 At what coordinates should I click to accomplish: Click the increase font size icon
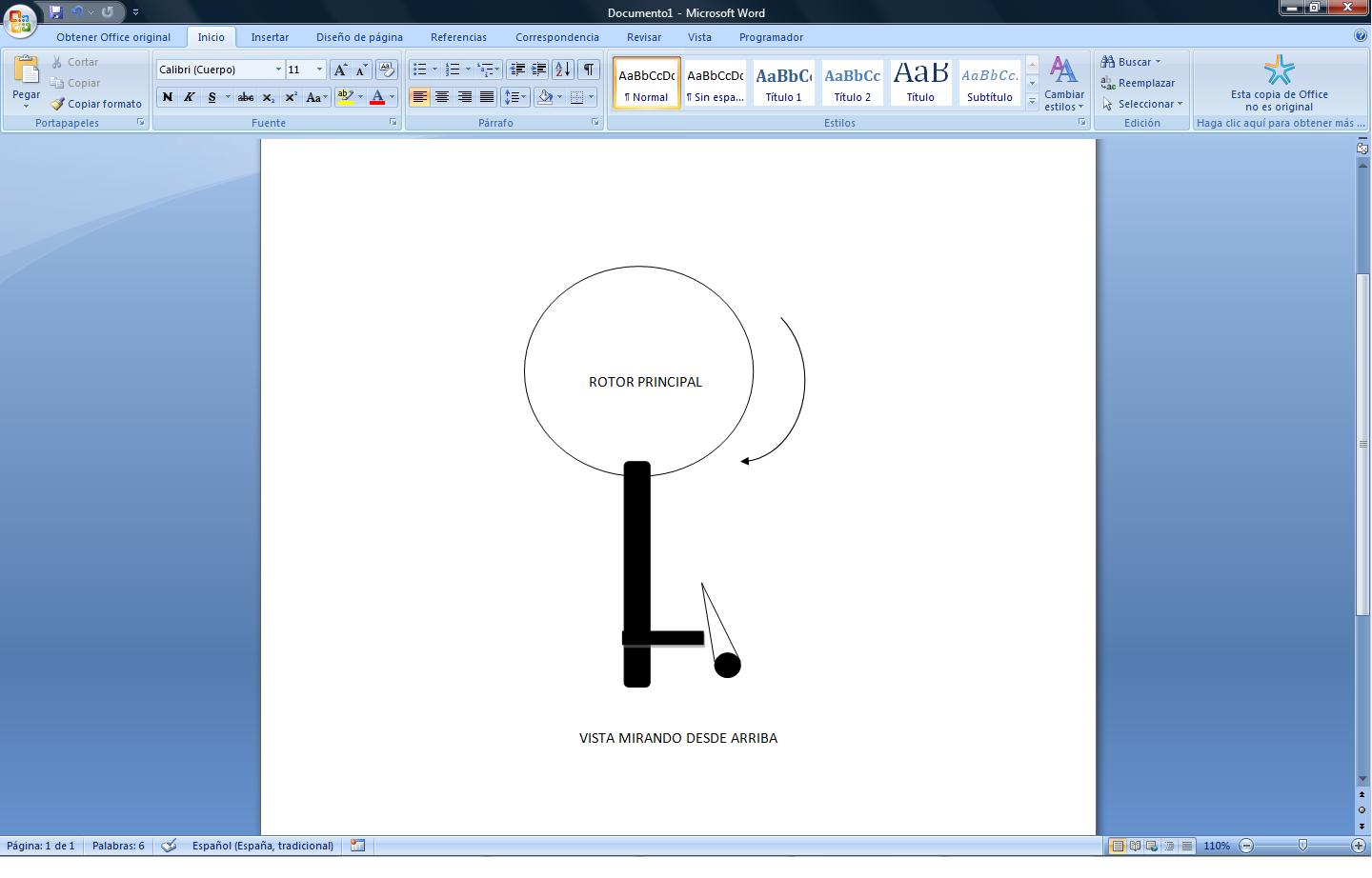point(340,70)
